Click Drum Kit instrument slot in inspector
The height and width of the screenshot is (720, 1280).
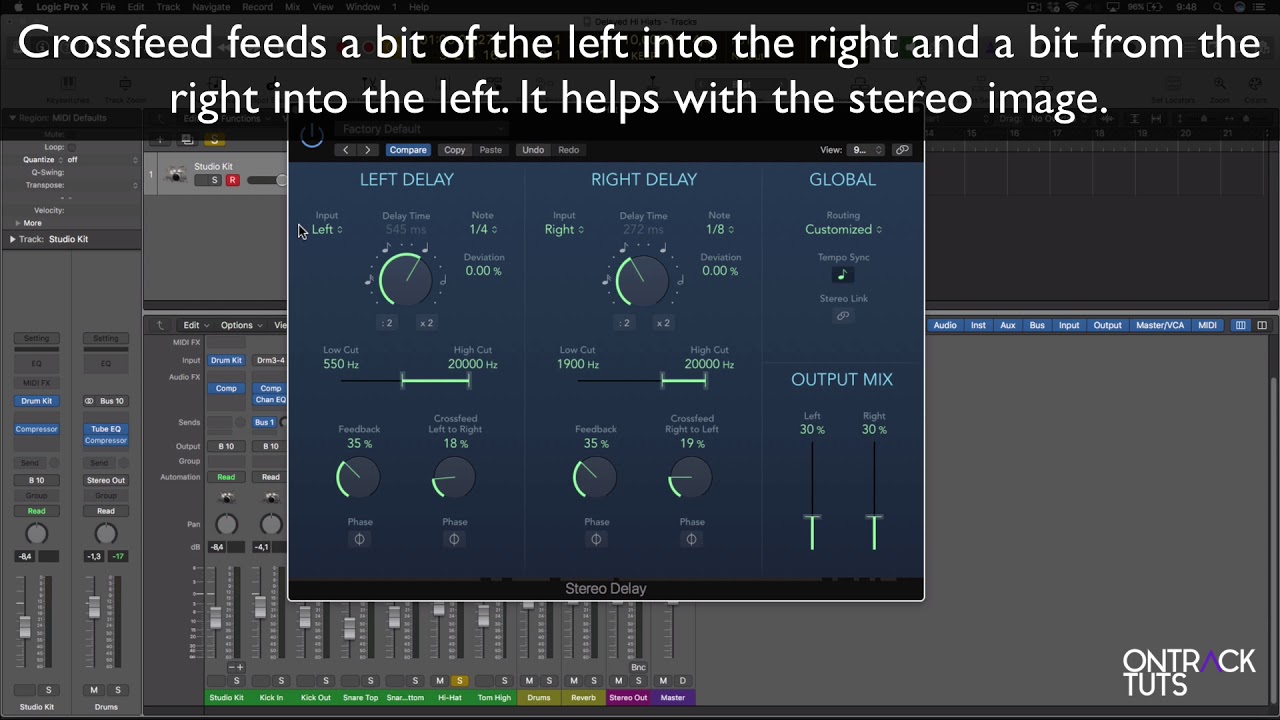(x=37, y=401)
